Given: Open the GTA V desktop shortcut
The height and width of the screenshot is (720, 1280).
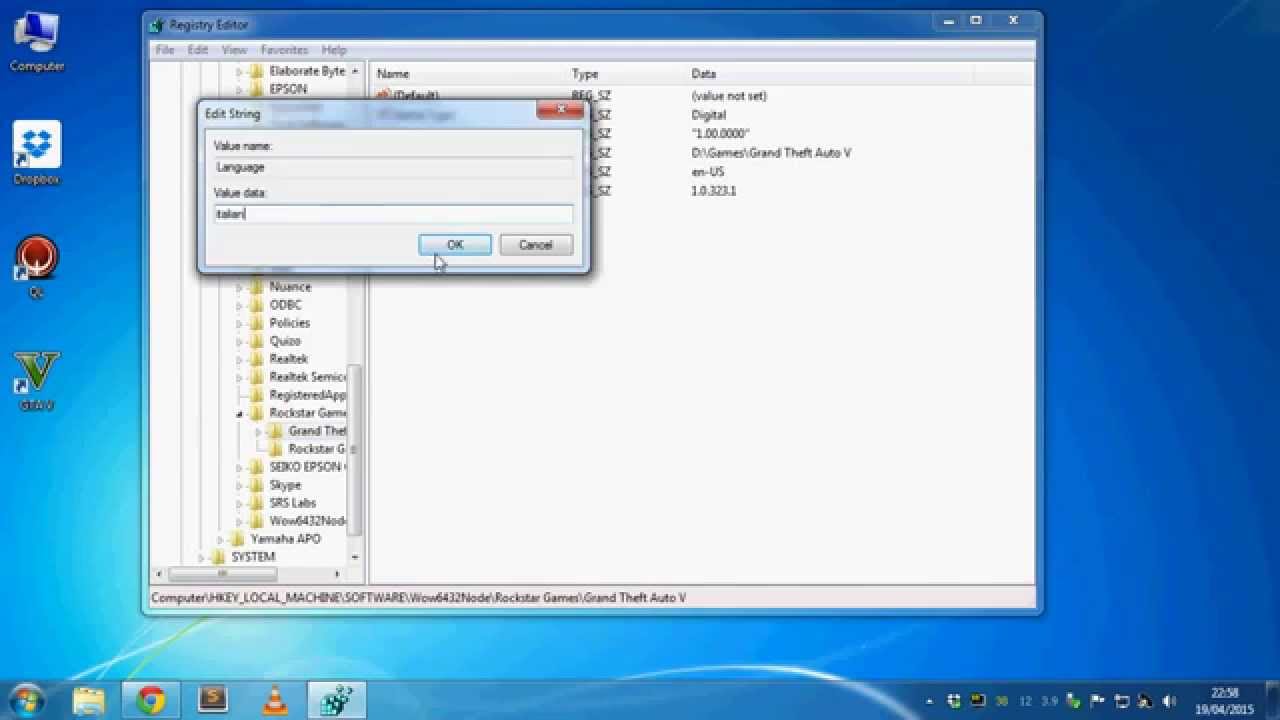Looking at the screenshot, I should 37,381.
